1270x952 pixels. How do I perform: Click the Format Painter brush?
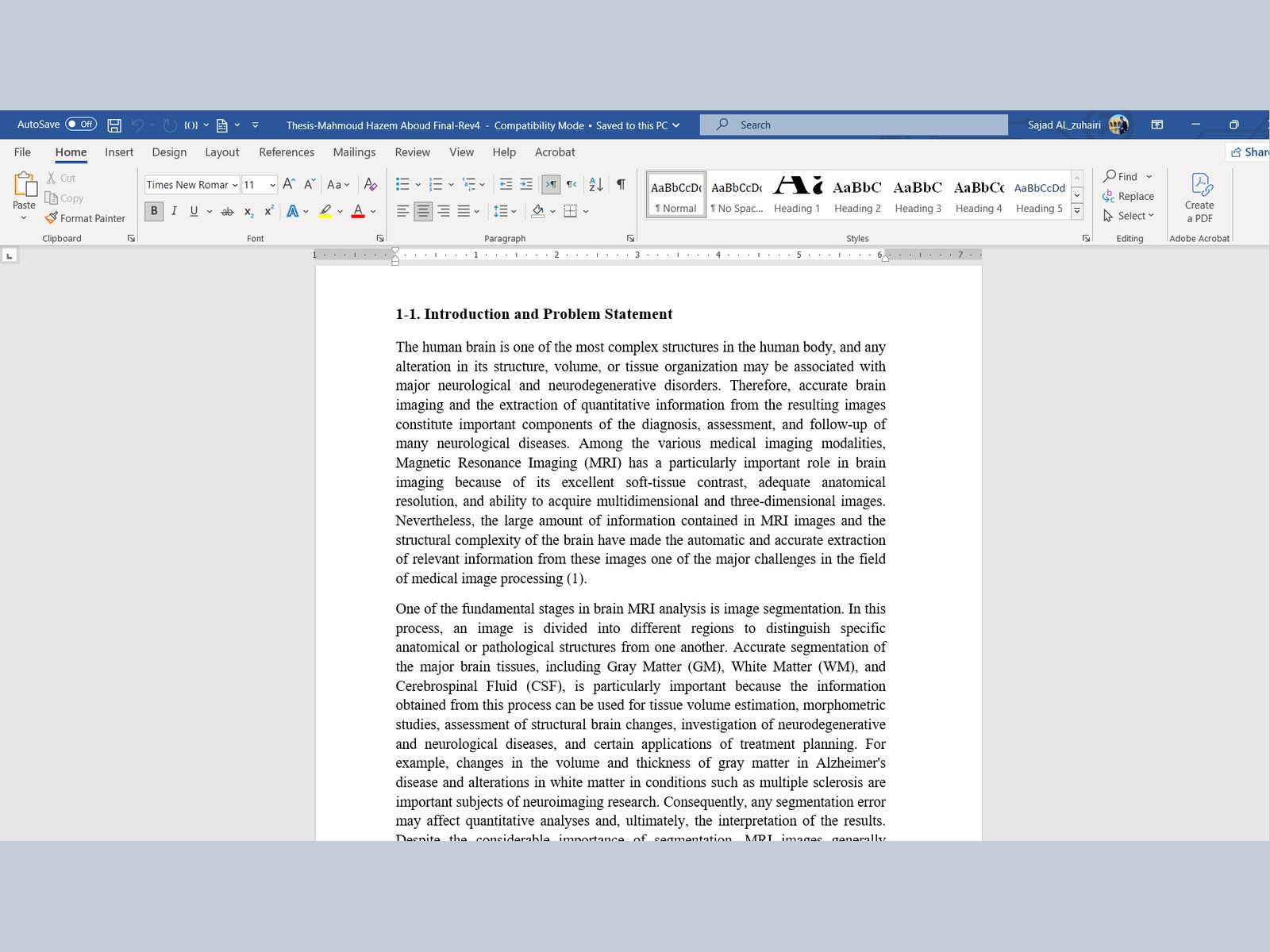pos(52,217)
